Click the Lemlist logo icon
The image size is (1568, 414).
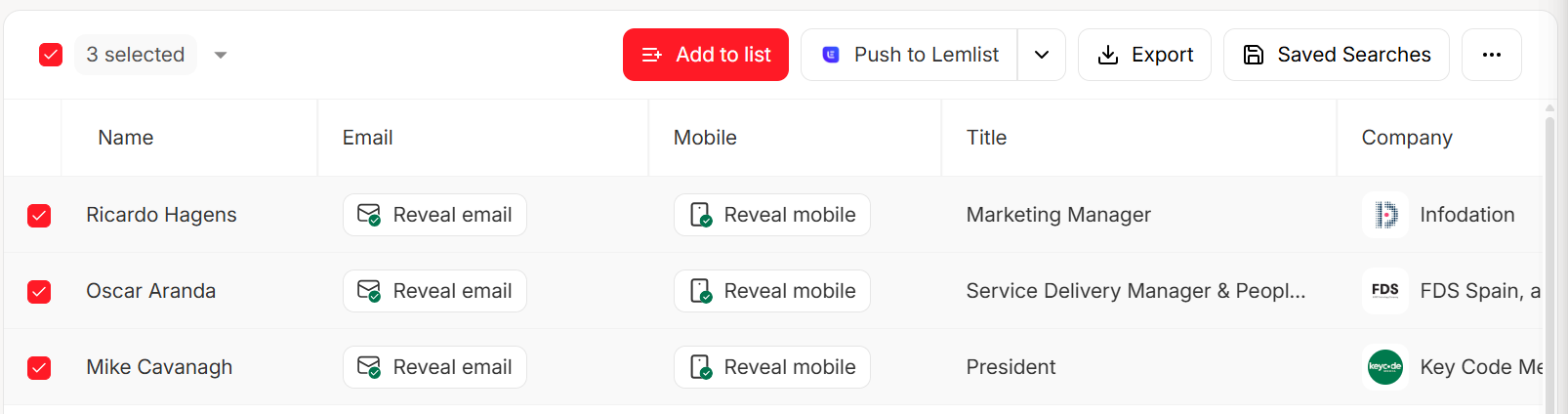click(831, 55)
